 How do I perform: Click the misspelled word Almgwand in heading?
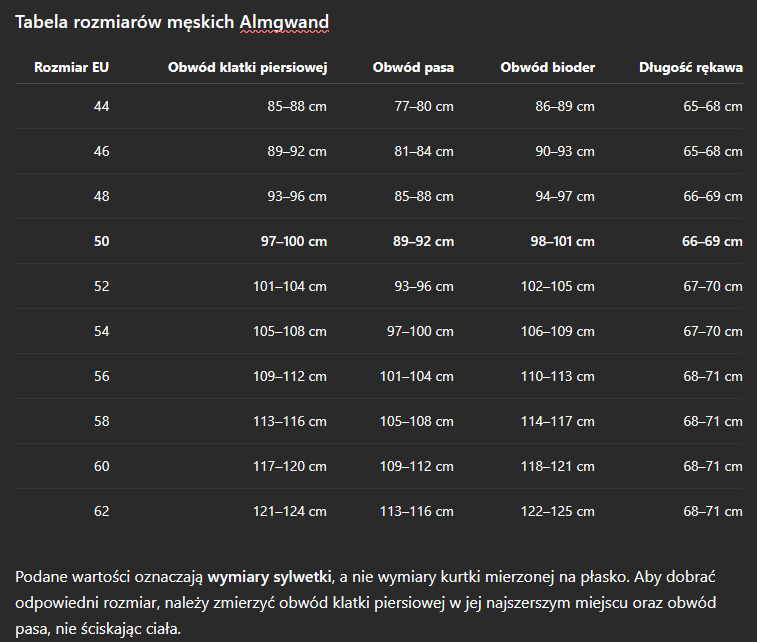[x=284, y=22]
